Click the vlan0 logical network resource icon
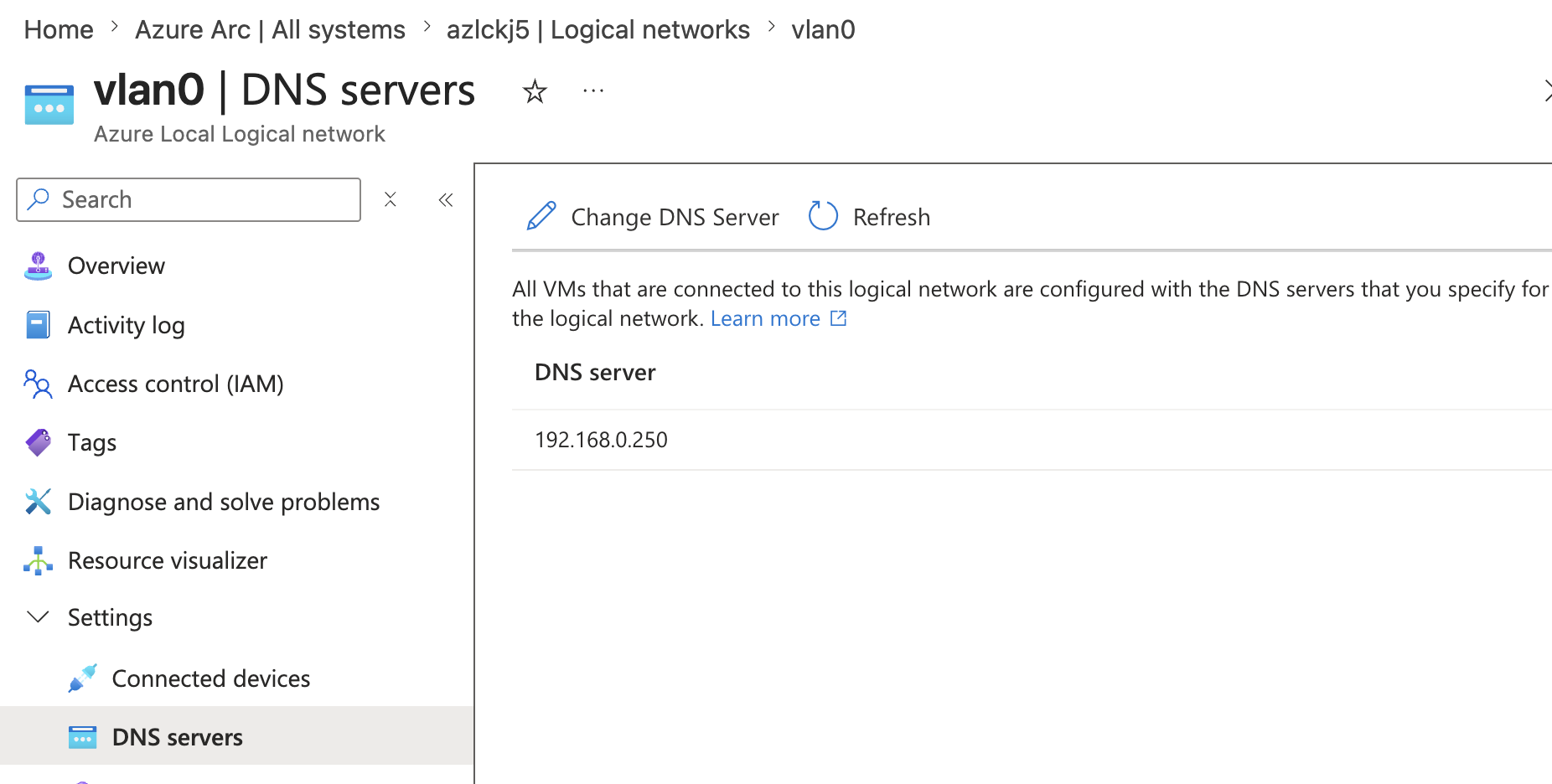The height and width of the screenshot is (784, 1552). (49, 105)
